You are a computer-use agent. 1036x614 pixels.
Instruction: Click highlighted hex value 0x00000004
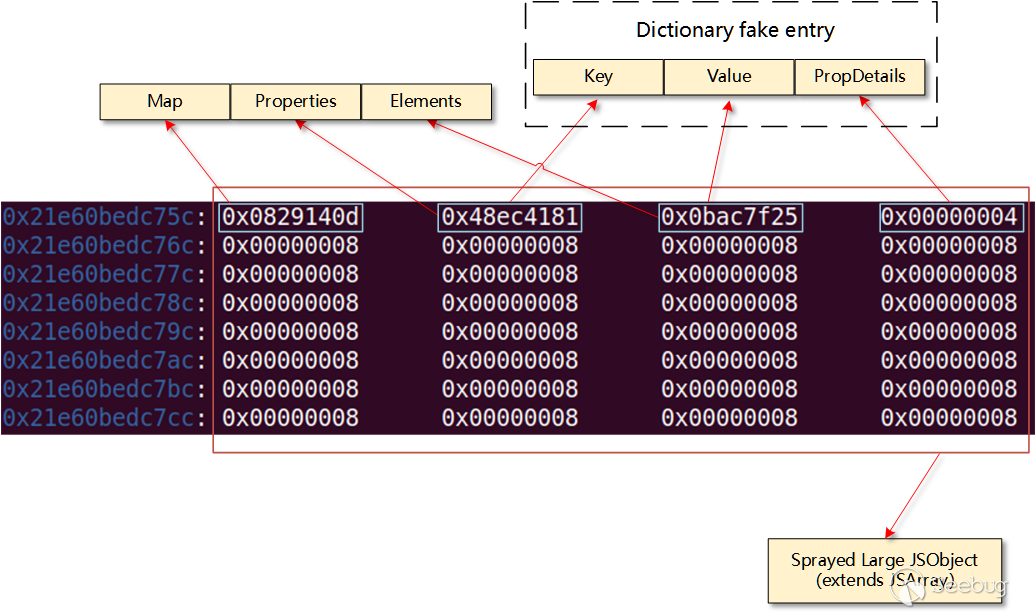(x=951, y=217)
